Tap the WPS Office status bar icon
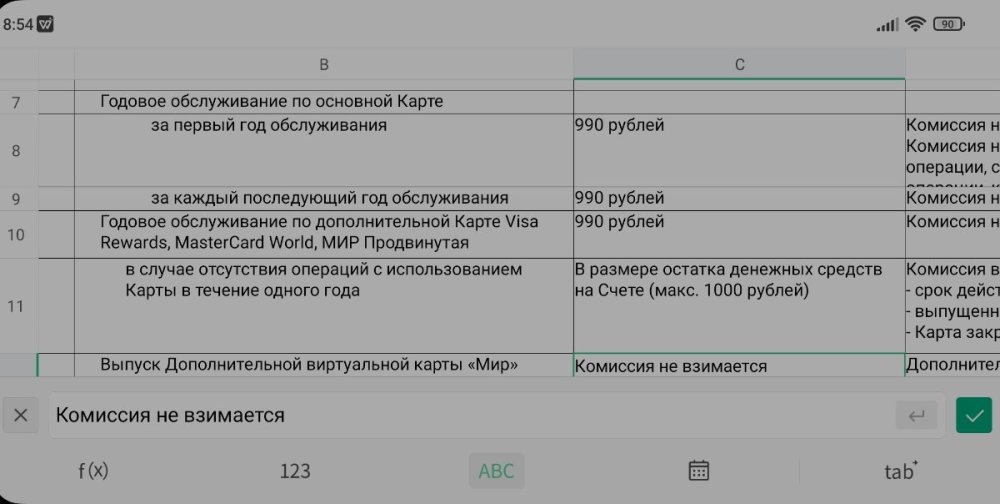The height and width of the screenshot is (504, 1000). pyautogui.click(x=45, y=25)
